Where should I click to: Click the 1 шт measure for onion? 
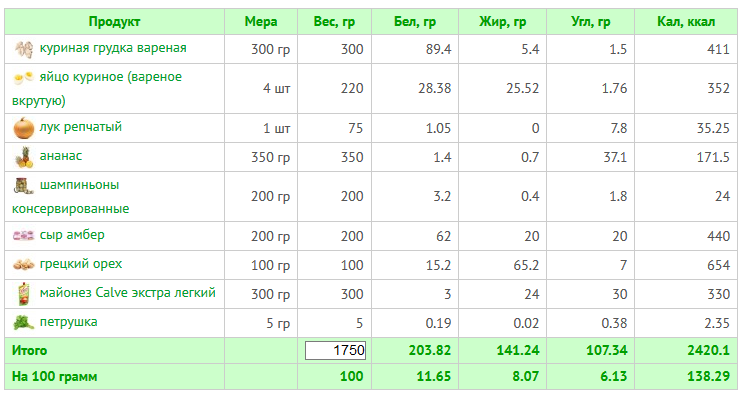(277, 129)
